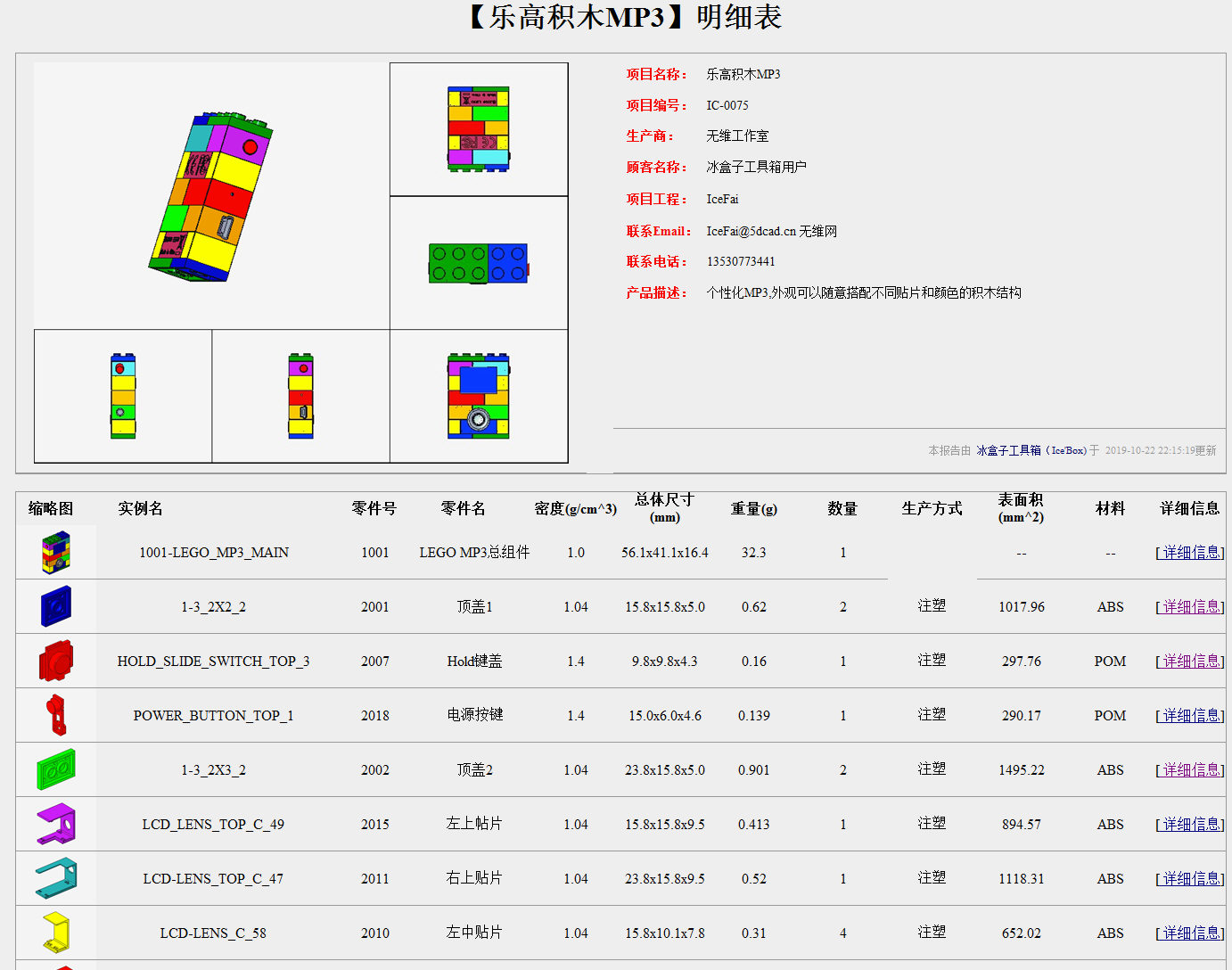Click the 缩略图 column header
Screen dimensions: 1232x970
tap(51, 508)
